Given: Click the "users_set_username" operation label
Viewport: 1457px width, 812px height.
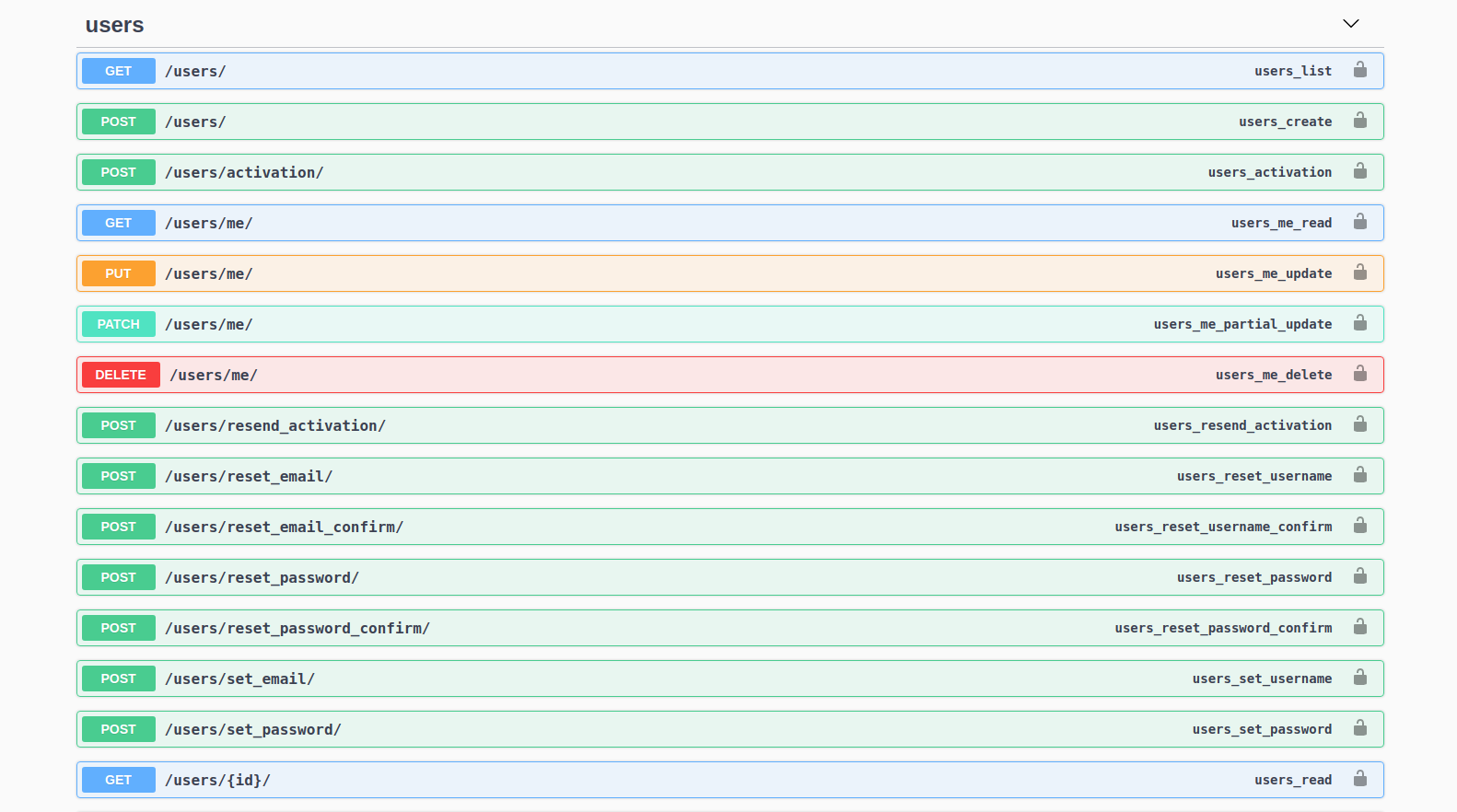Looking at the screenshot, I should coord(1263,679).
